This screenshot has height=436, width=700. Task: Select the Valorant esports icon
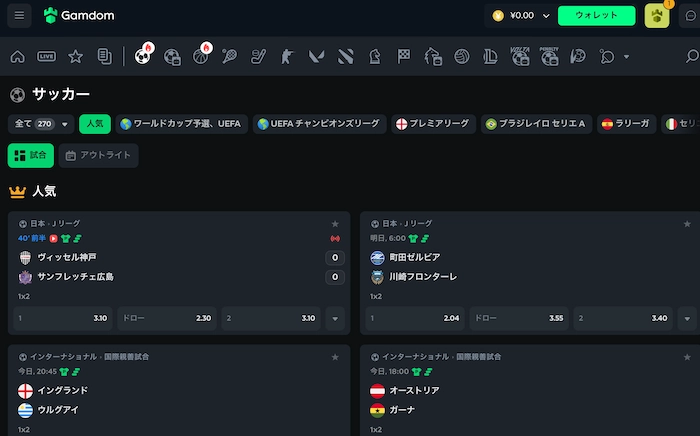(317, 57)
